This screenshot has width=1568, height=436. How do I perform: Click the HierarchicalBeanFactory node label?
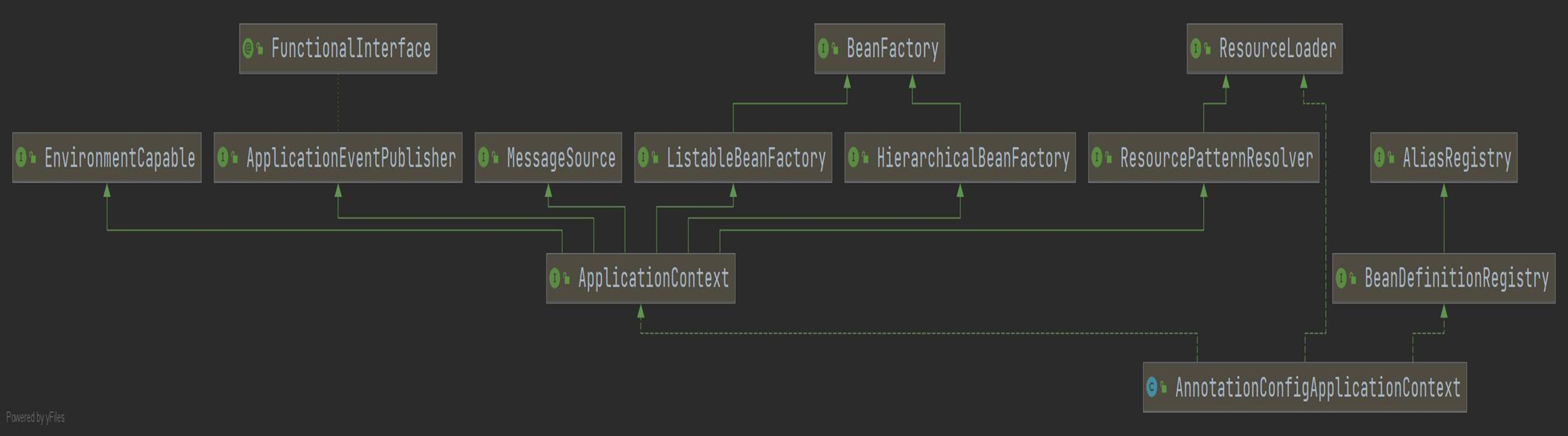pos(973,159)
